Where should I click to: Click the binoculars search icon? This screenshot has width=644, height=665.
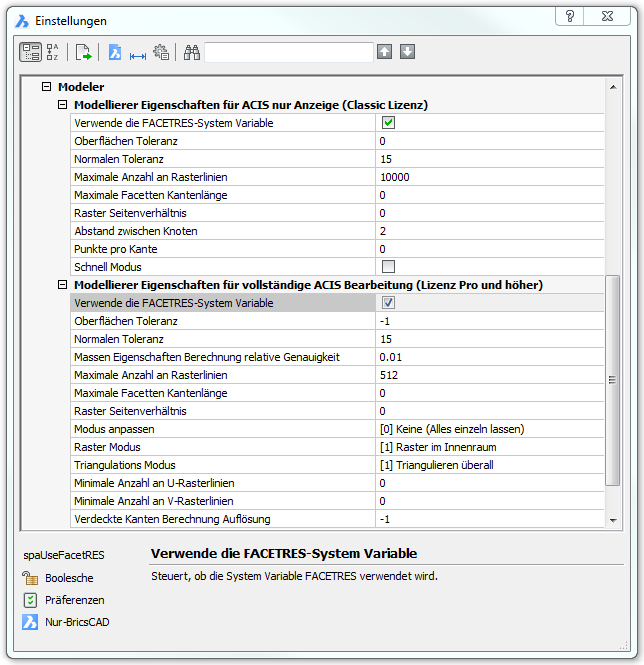191,52
